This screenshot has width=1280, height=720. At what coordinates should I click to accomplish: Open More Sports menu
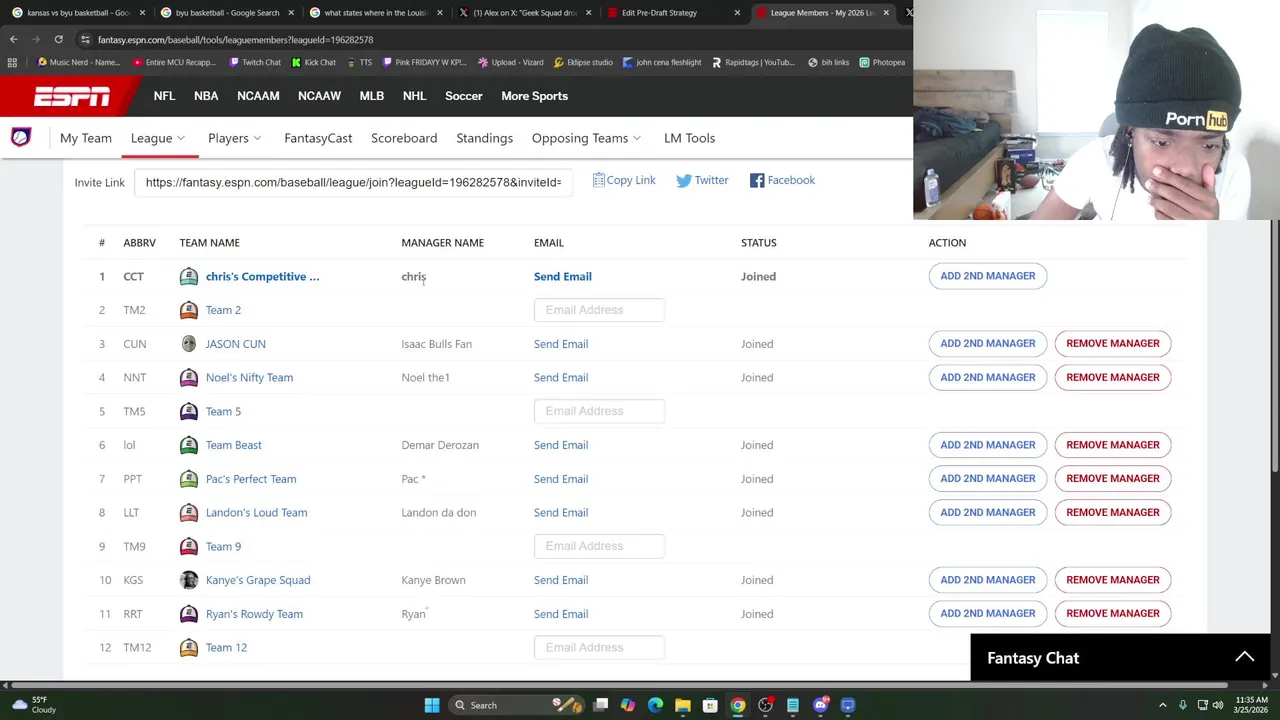point(534,96)
